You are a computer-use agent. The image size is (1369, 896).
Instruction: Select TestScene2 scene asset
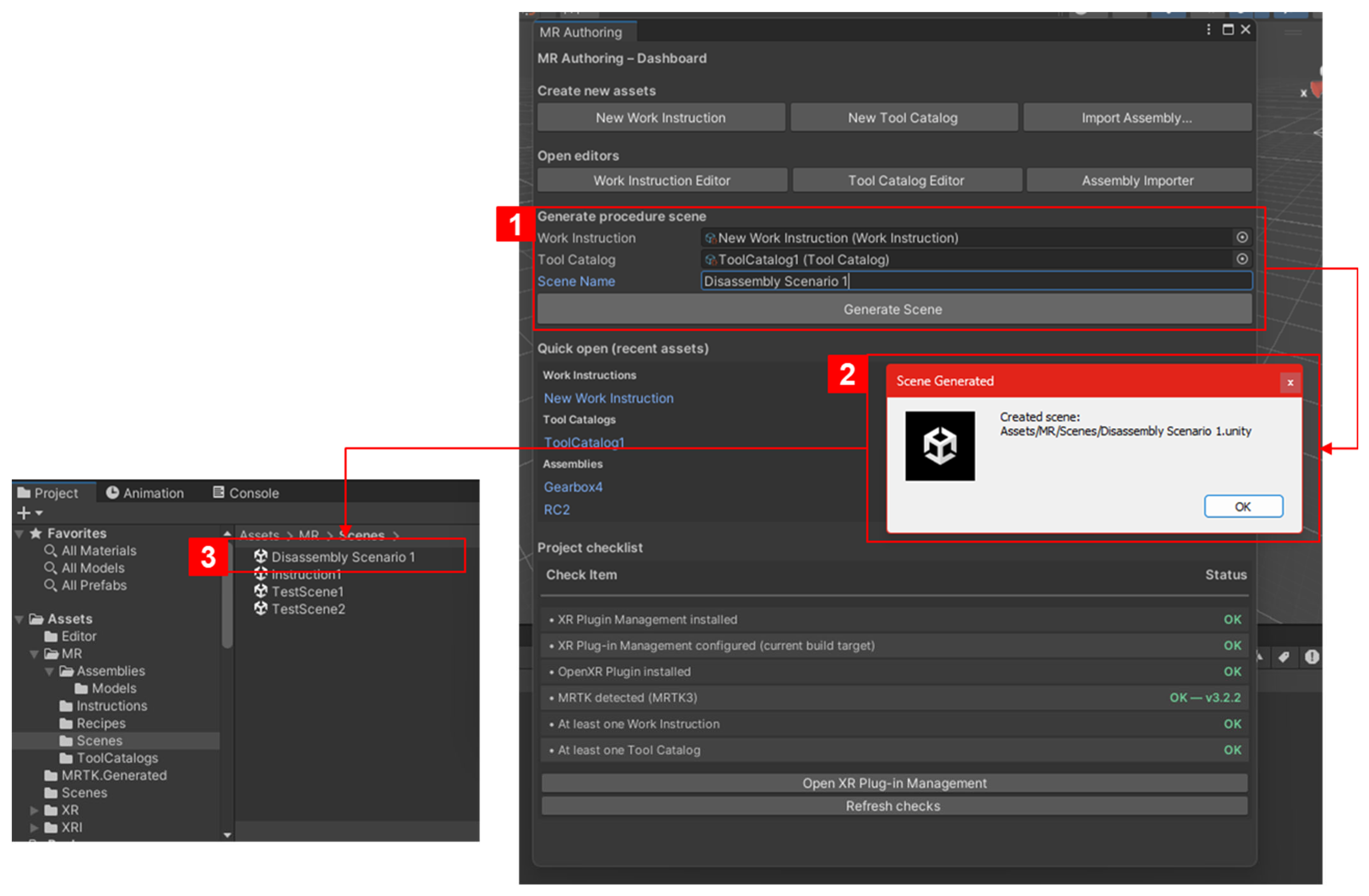point(300,609)
